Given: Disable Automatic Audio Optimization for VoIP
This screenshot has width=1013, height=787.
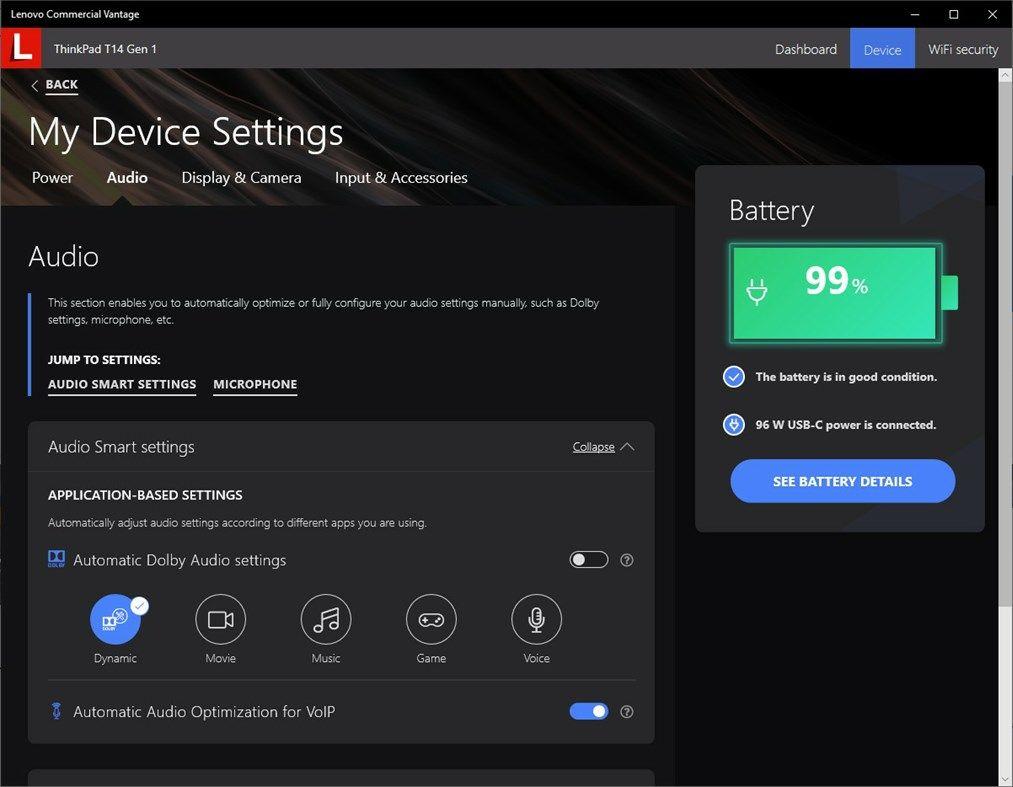Looking at the screenshot, I should coord(588,711).
